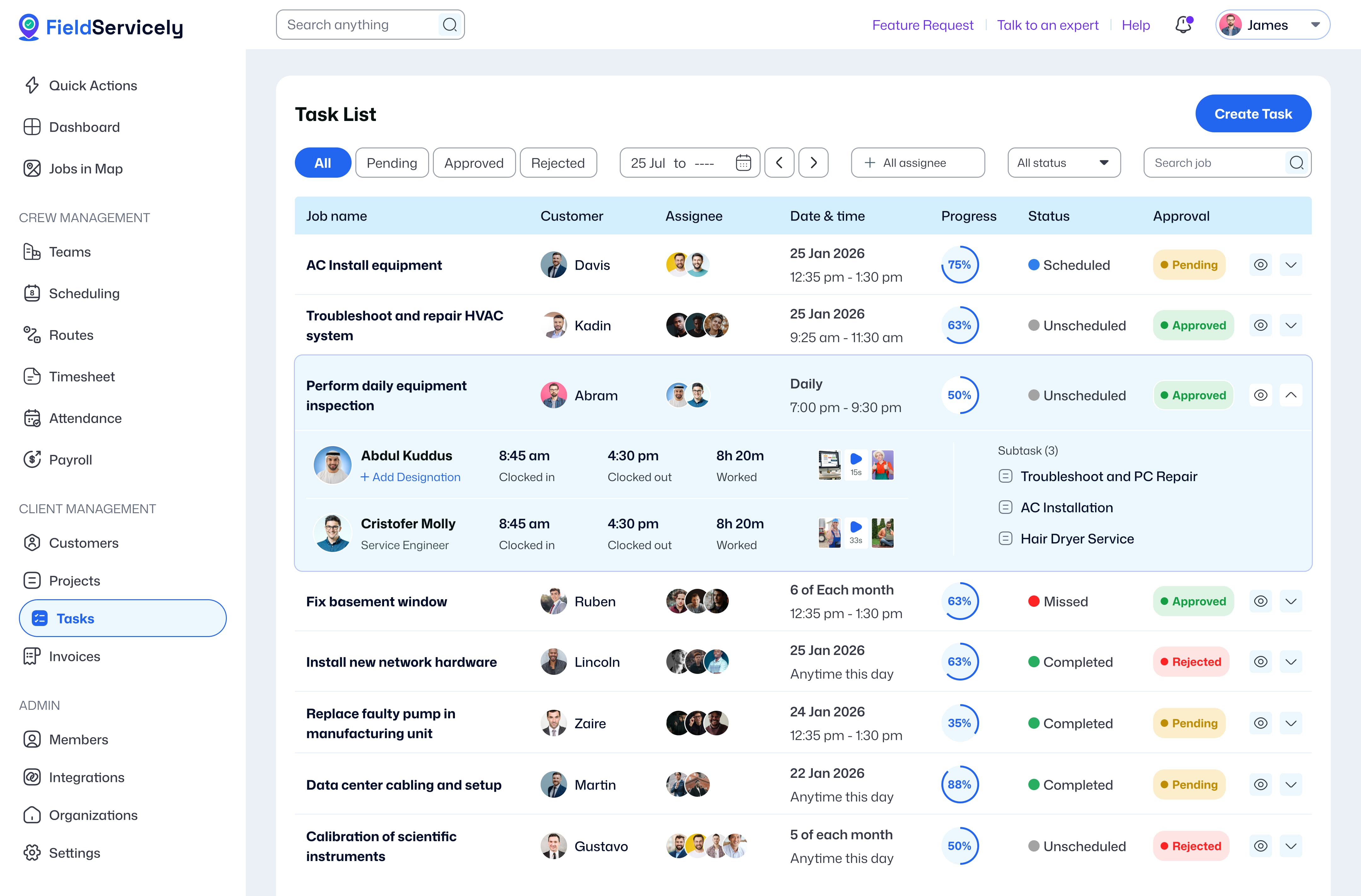Play Abdul Kuddus 15s video clip
This screenshot has width=1361, height=896.
tap(855, 459)
